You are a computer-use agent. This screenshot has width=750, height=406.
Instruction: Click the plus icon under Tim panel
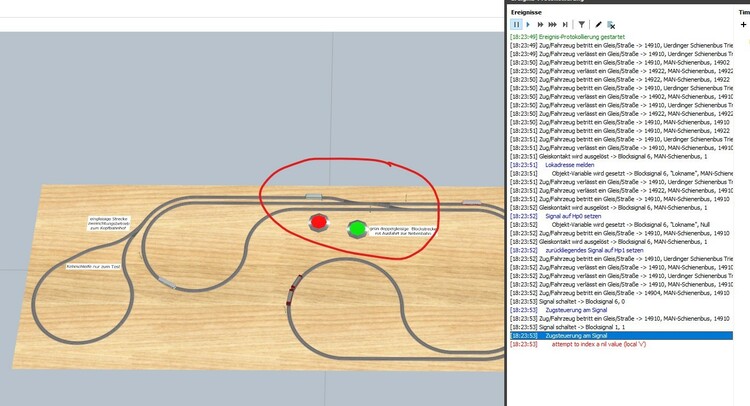[743, 24]
